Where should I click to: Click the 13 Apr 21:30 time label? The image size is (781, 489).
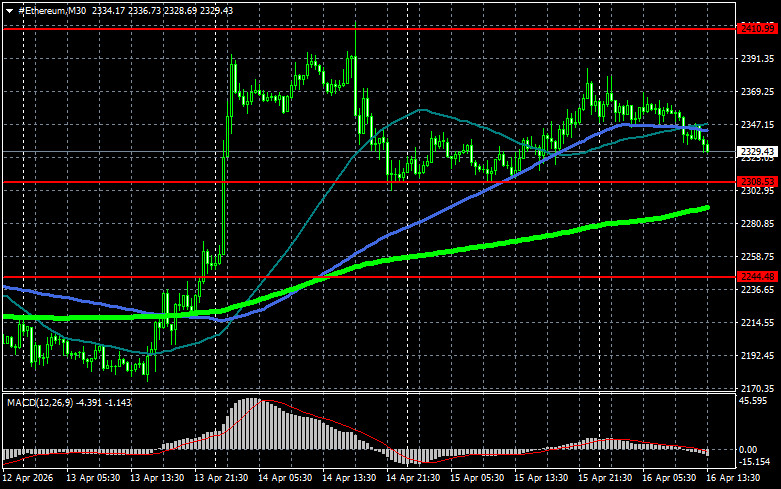[x=221, y=478]
